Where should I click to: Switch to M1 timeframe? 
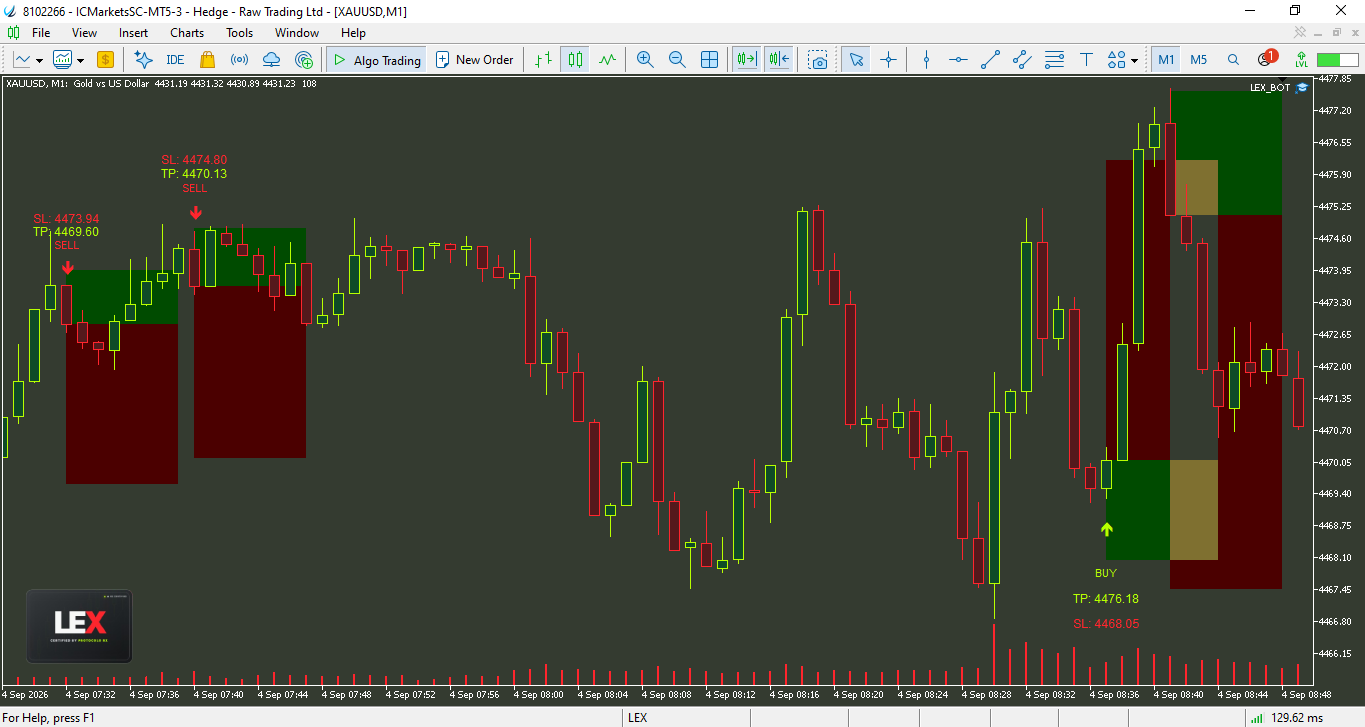1166,60
